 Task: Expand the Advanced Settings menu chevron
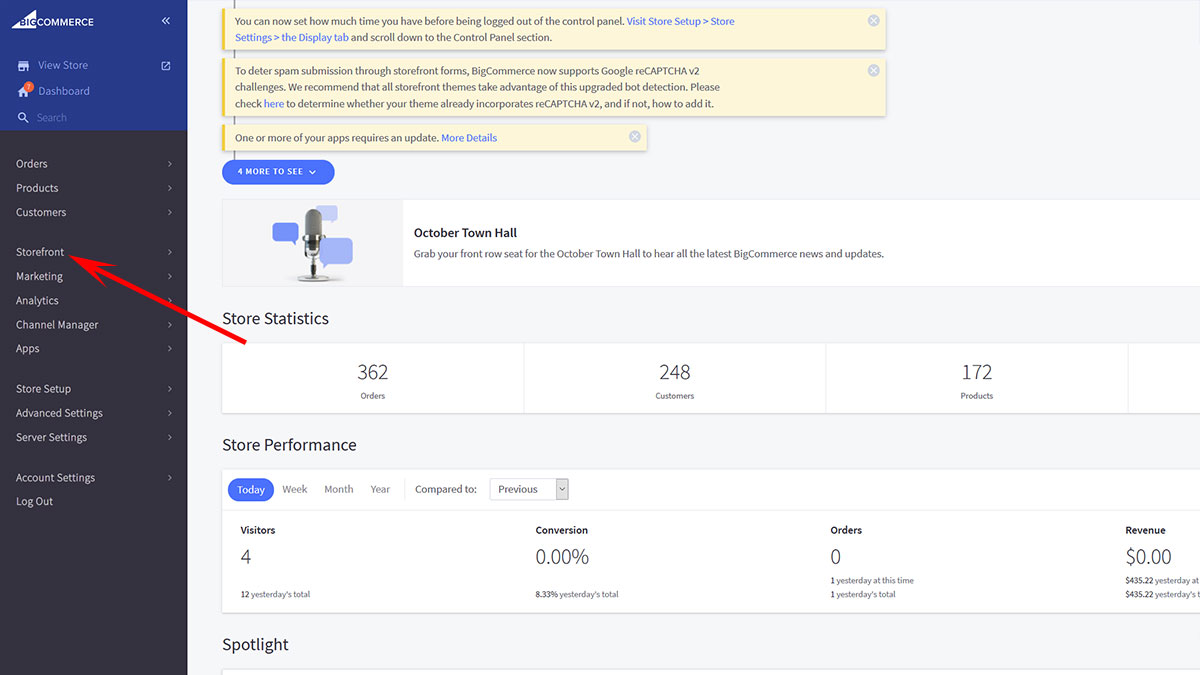[170, 413]
